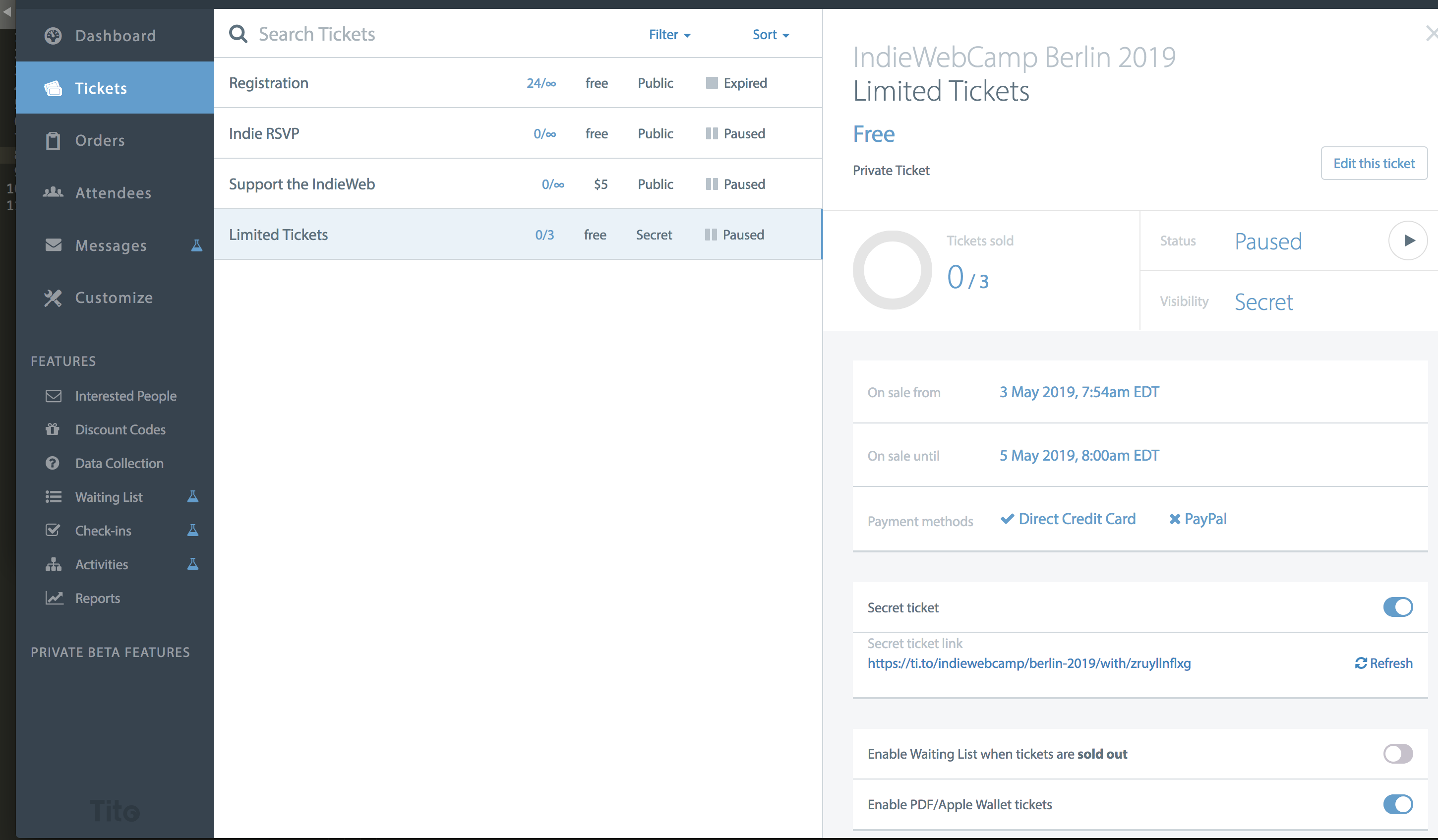Click the Tickets icon in sidebar
Image resolution: width=1438 pixels, height=840 pixels.
pyautogui.click(x=53, y=88)
